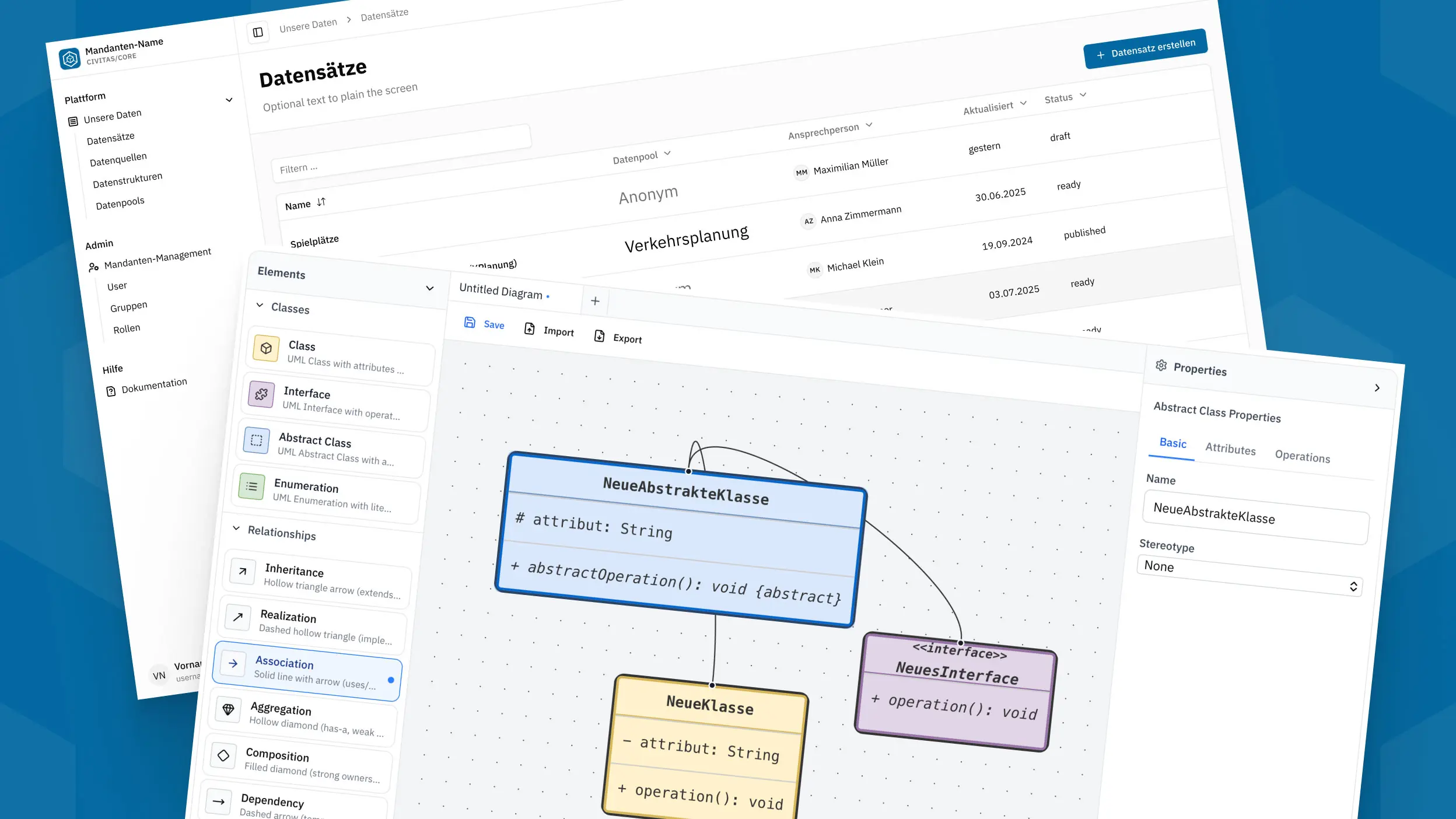Viewport: 1456px width, 819px height.
Task: Select the Basic properties tab
Action: tap(1173, 443)
